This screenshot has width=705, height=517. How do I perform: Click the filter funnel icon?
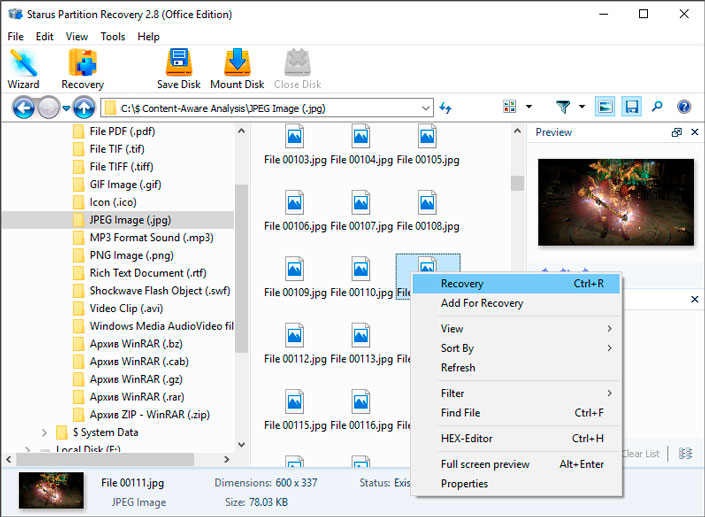(x=563, y=107)
